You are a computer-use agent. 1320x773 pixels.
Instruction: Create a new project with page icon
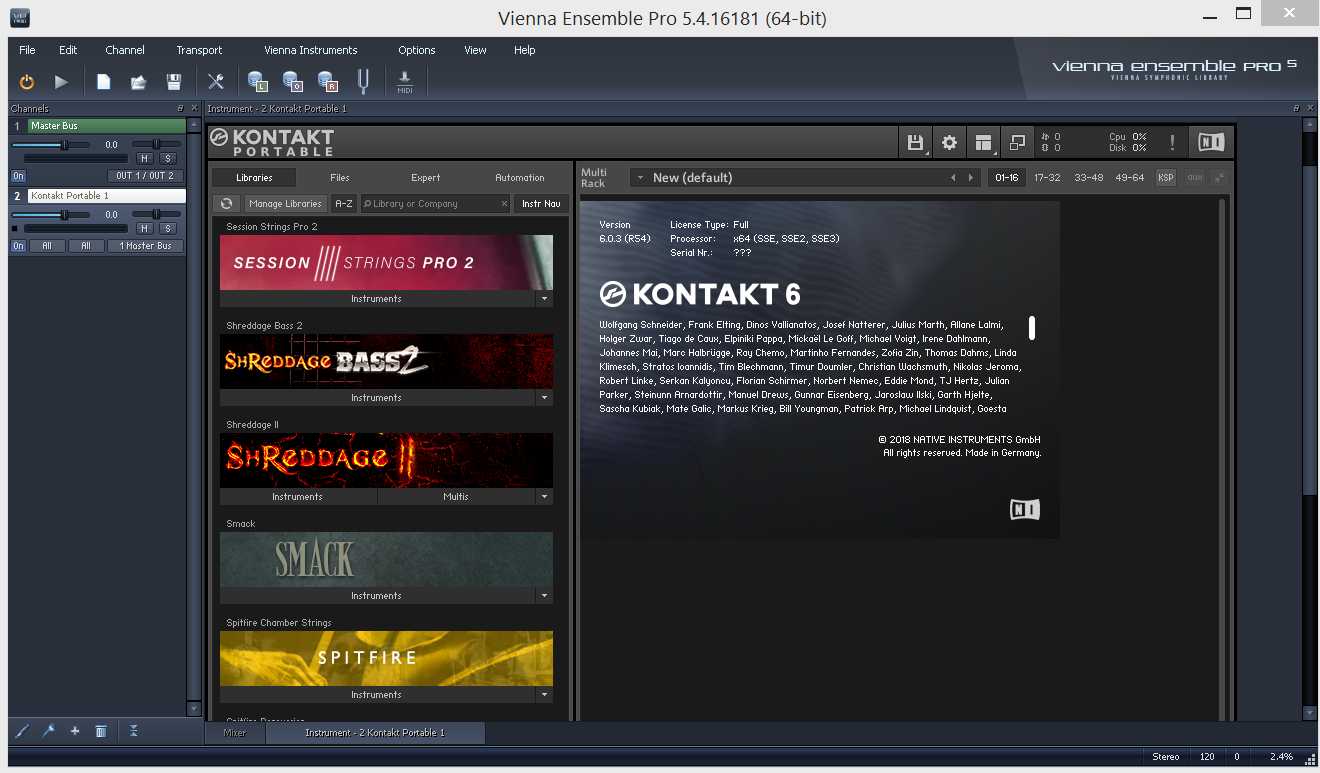pyautogui.click(x=104, y=82)
